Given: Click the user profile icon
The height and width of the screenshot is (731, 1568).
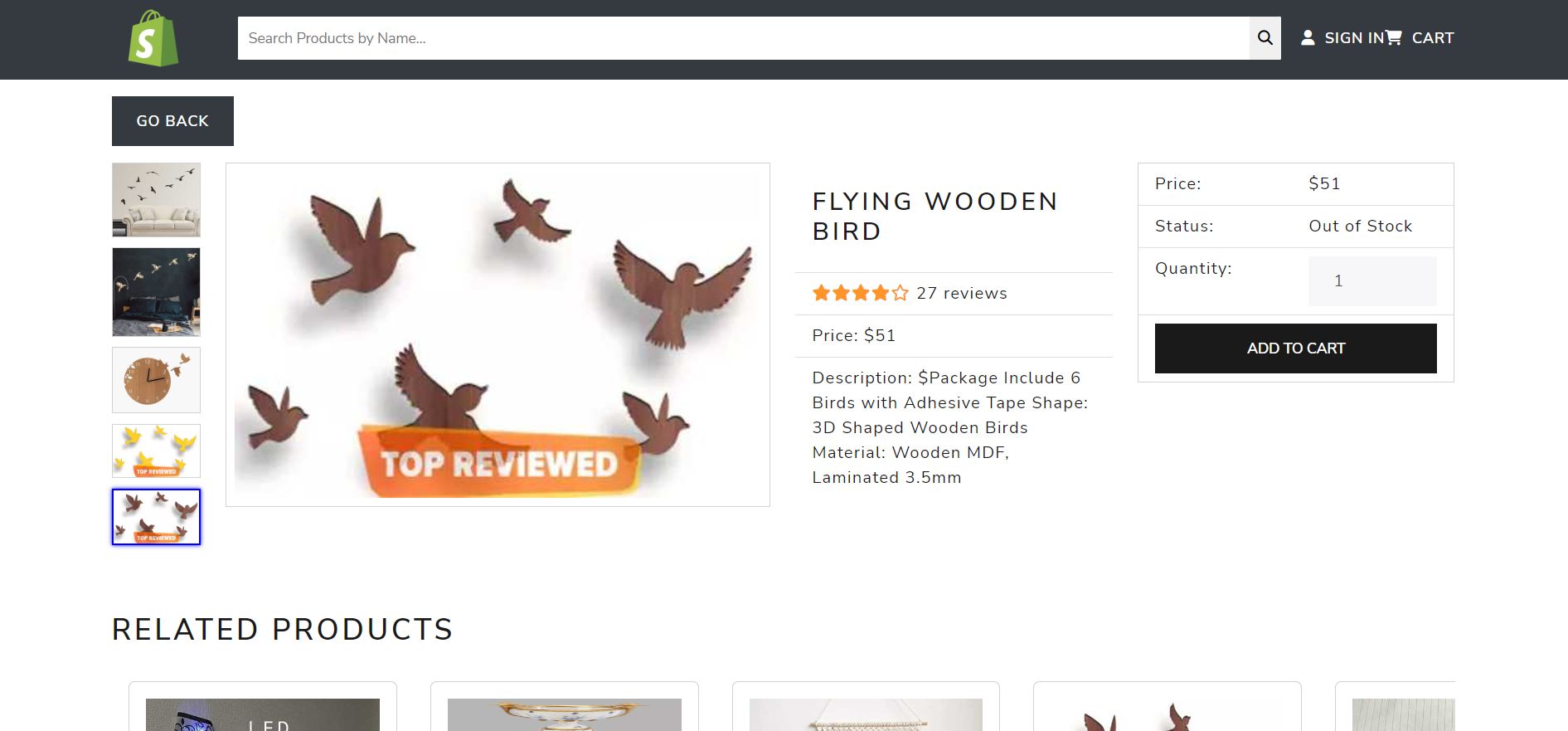Looking at the screenshot, I should [1308, 38].
